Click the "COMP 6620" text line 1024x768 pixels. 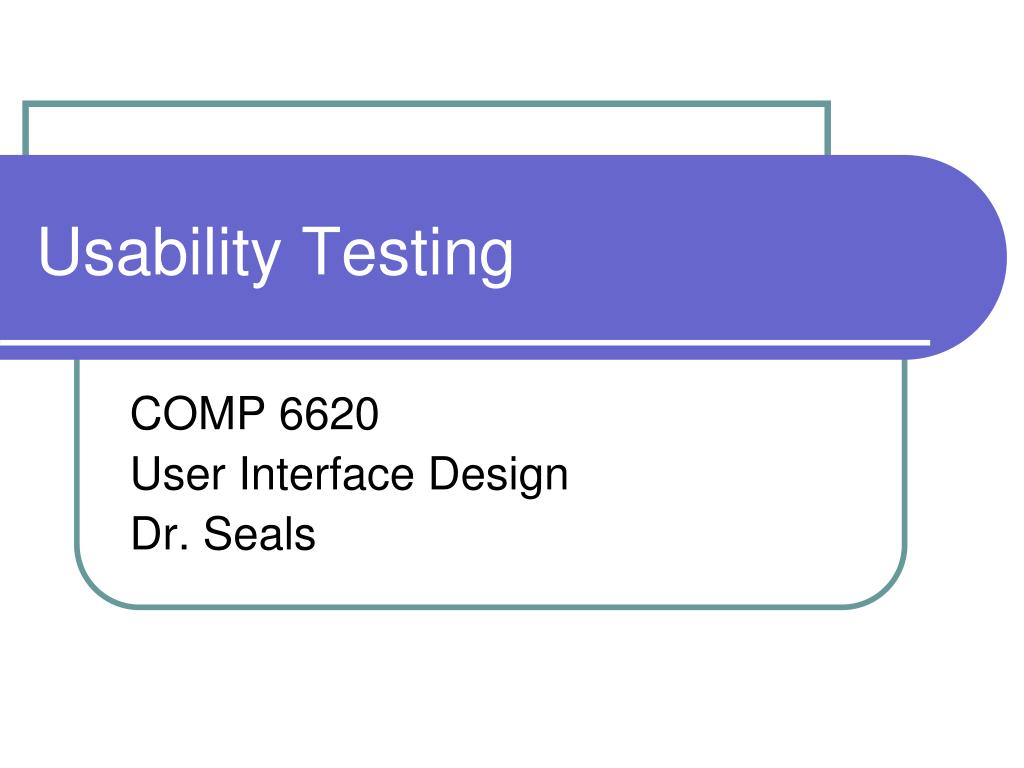point(255,413)
